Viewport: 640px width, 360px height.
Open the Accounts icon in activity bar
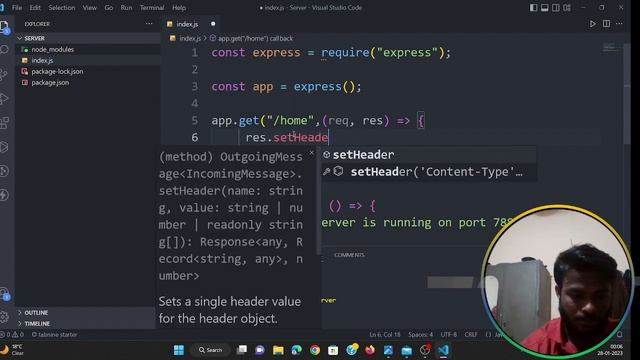[4, 293]
